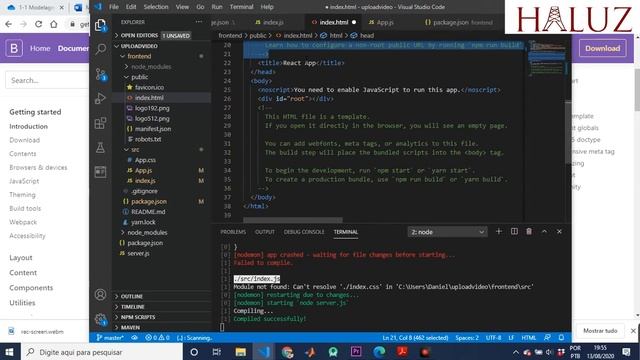Click Windows taskbar search box
Image resolution: width=640 pixels, height=360 pixels.
101,352
